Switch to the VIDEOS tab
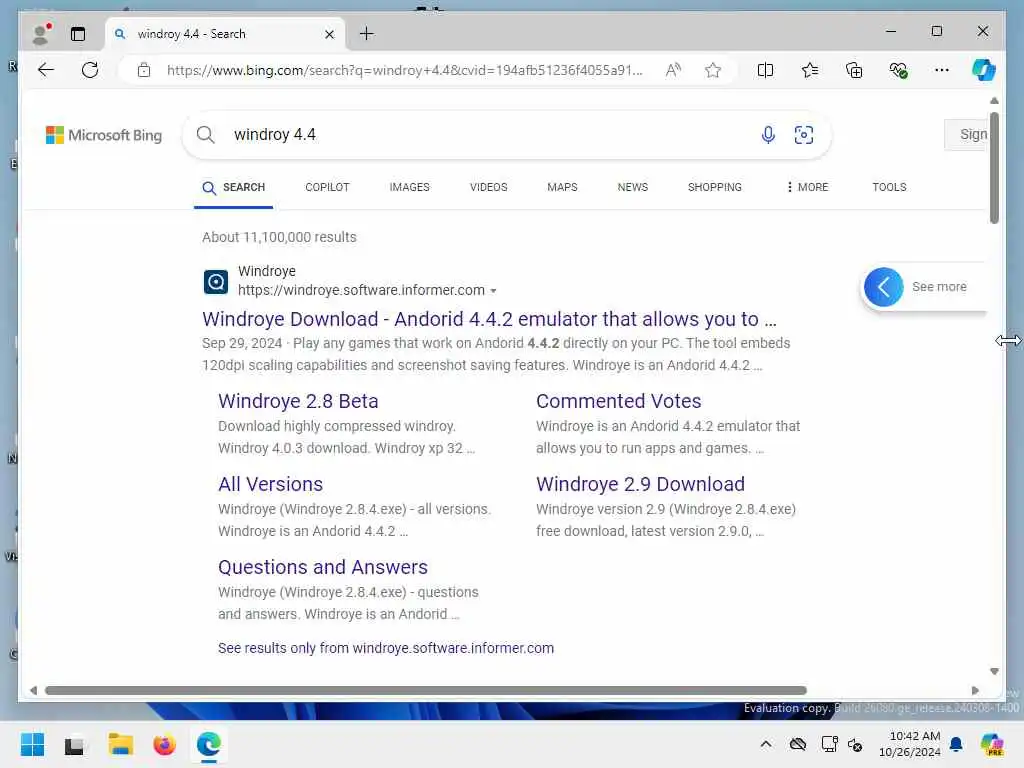Screen dimensions: 1024x768 pyautogui.click(x=488, y=187)
